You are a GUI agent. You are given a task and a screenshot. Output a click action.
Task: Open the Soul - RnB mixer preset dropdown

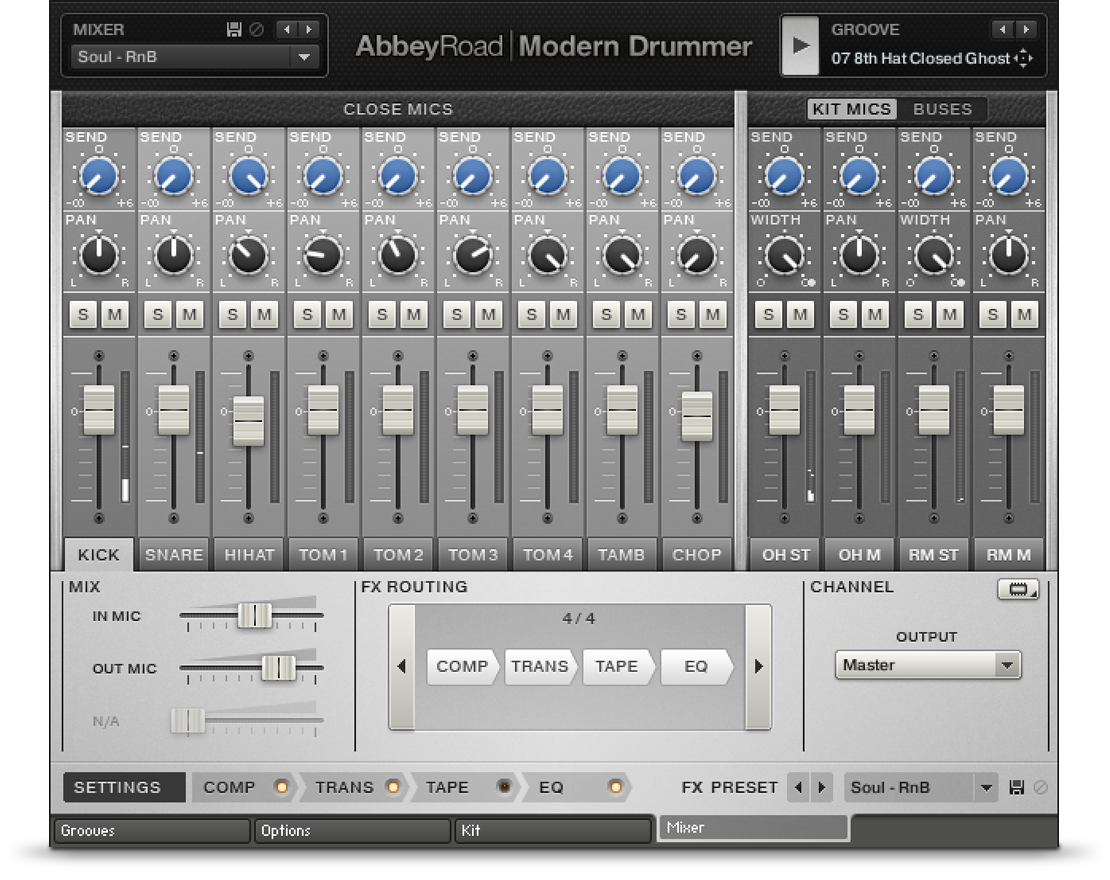pos(195,57)
